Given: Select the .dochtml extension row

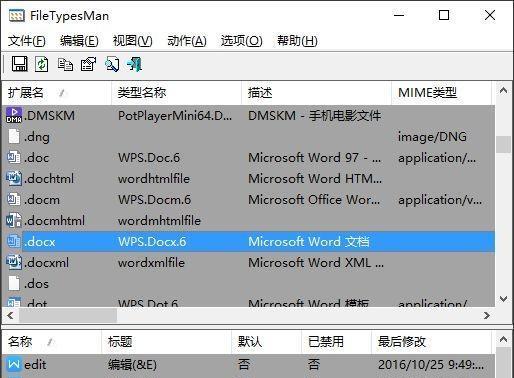Looking at the screenshot, I should pos(248,178).
